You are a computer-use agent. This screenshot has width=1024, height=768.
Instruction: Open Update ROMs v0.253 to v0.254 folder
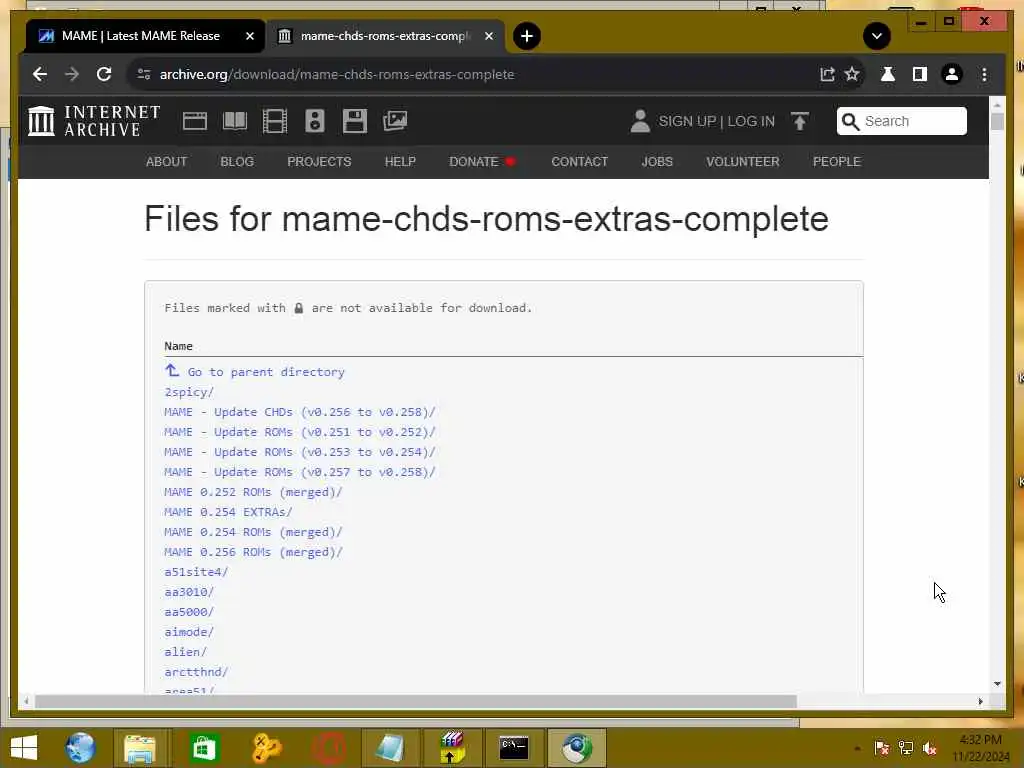click(300, 452)
